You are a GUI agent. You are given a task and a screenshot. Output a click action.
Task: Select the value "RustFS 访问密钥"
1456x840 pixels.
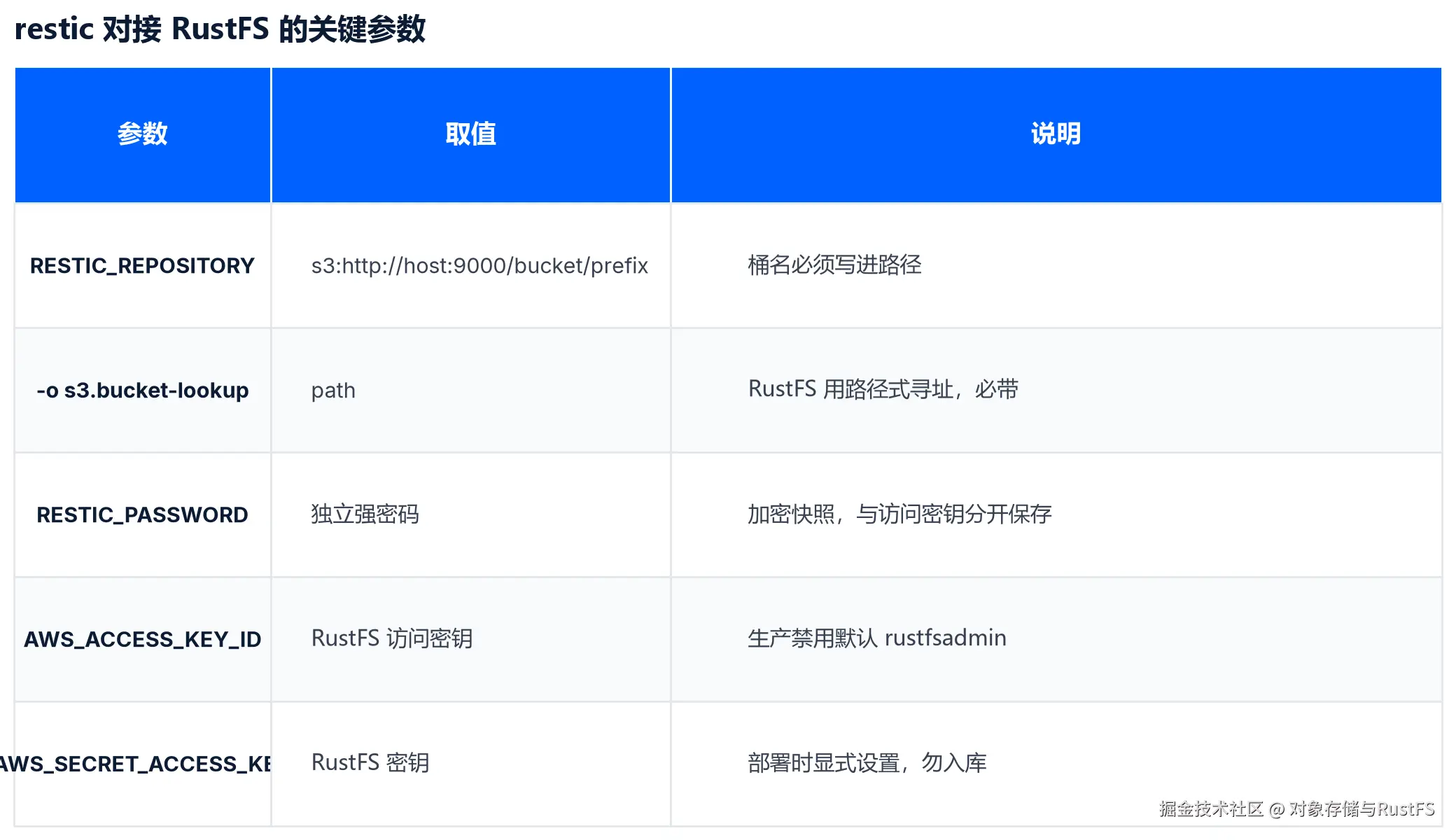tap(392, 638)
